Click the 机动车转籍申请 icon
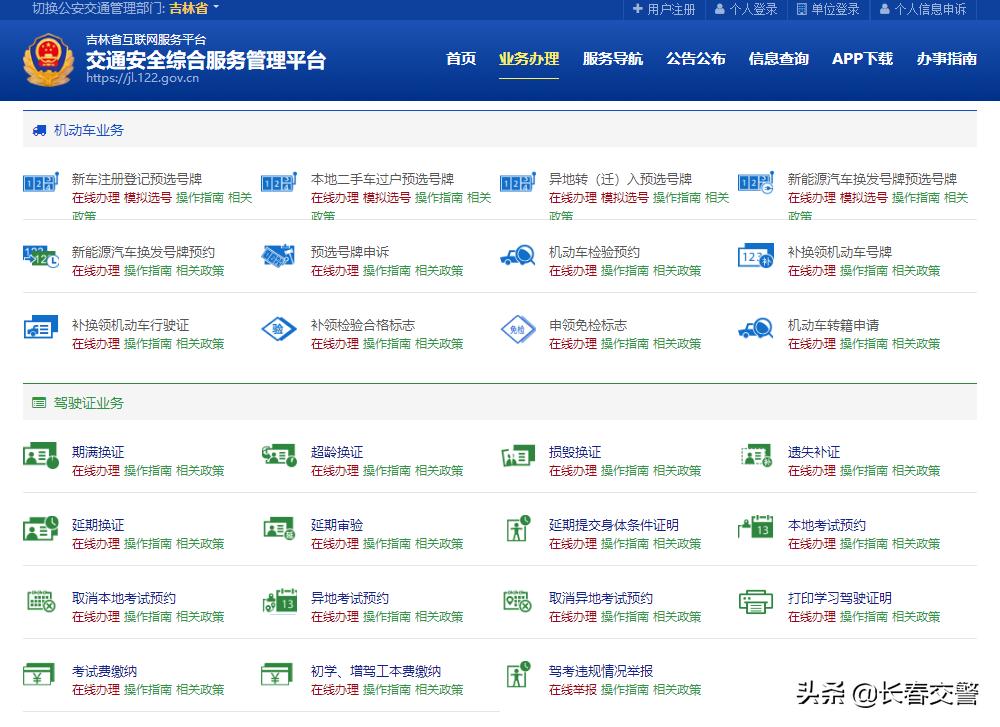Screen dimensions: 1000x727 pyautogui.click(x=756, y=328)
